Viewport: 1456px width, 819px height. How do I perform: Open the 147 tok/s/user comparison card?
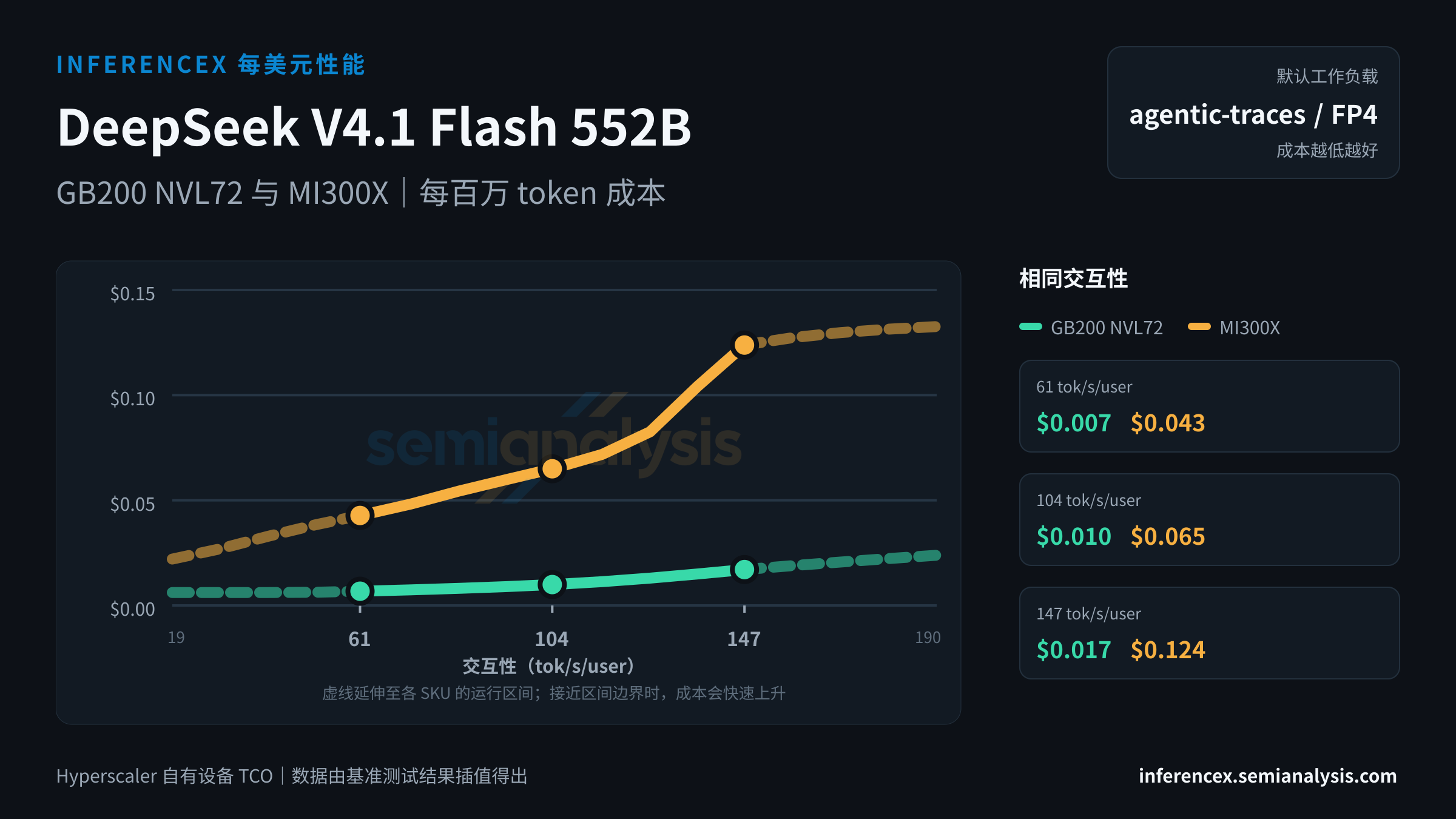click(x=1209, y=633)
